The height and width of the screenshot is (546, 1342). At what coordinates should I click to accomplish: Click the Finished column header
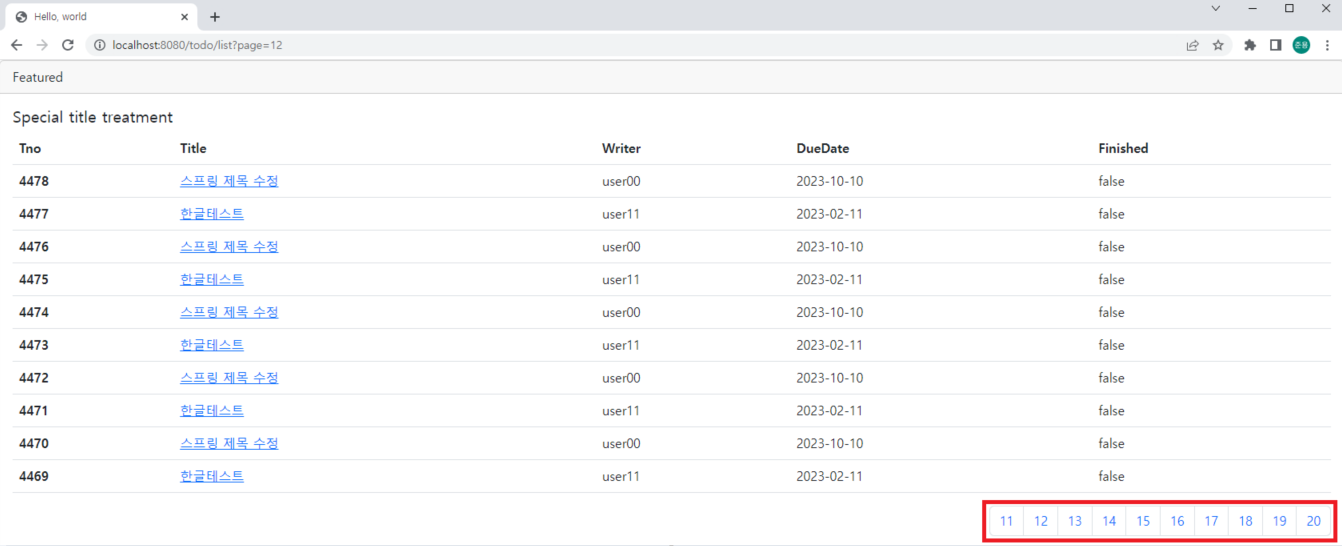coord(1123,148)
